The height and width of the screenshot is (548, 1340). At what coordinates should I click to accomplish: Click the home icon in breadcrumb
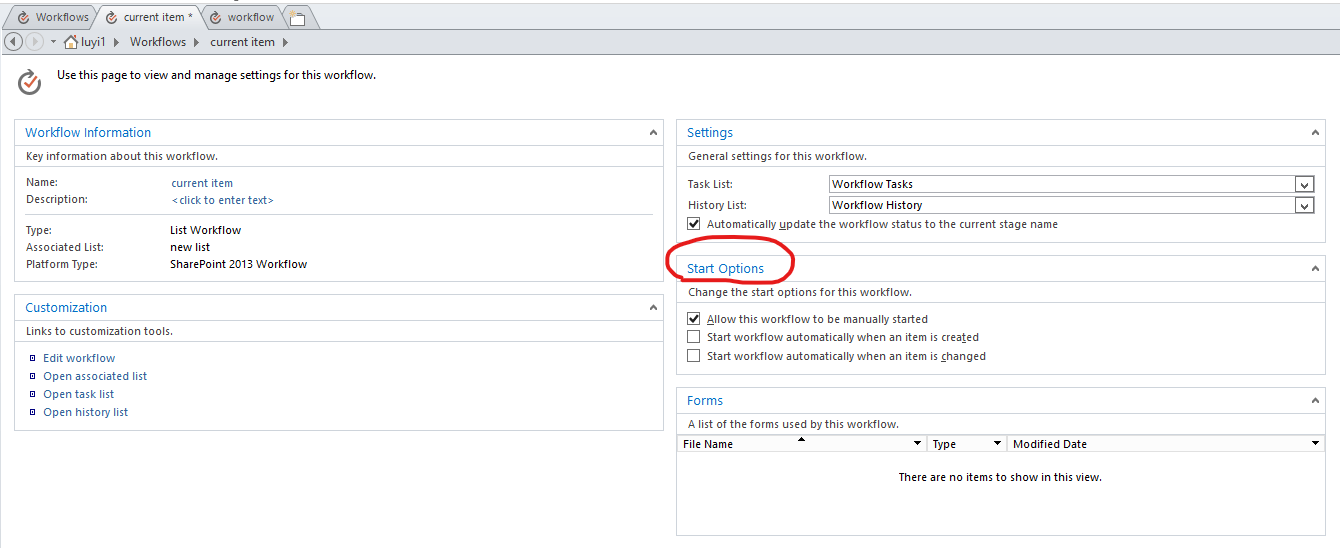[71, 42]
